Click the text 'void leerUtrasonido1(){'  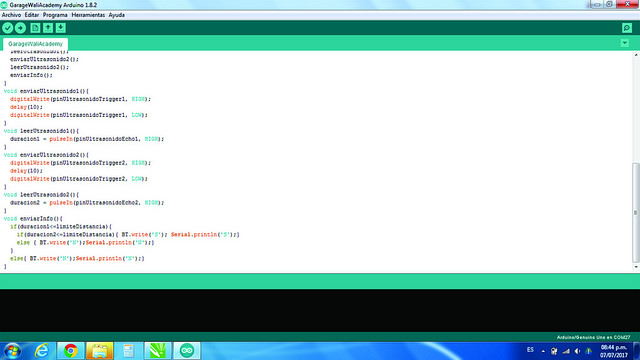click(41, 131)
